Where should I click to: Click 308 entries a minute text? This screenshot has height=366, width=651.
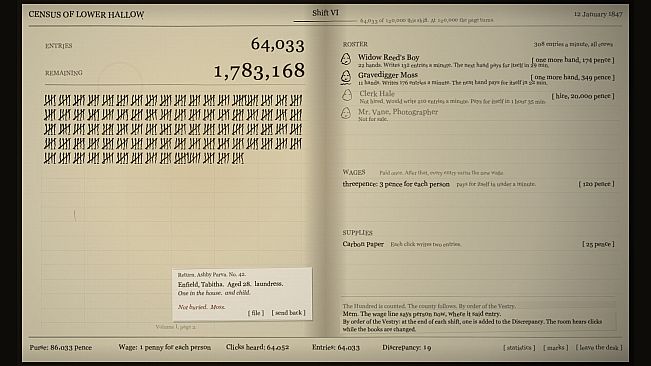(573, 44)
